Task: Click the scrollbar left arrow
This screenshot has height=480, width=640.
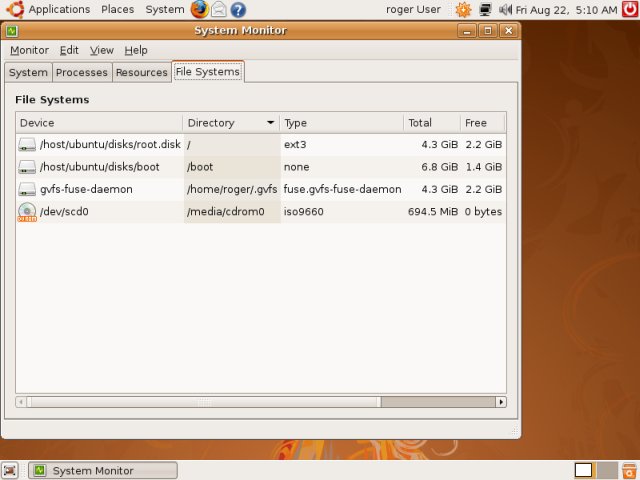Action: [x=21, y=402]
